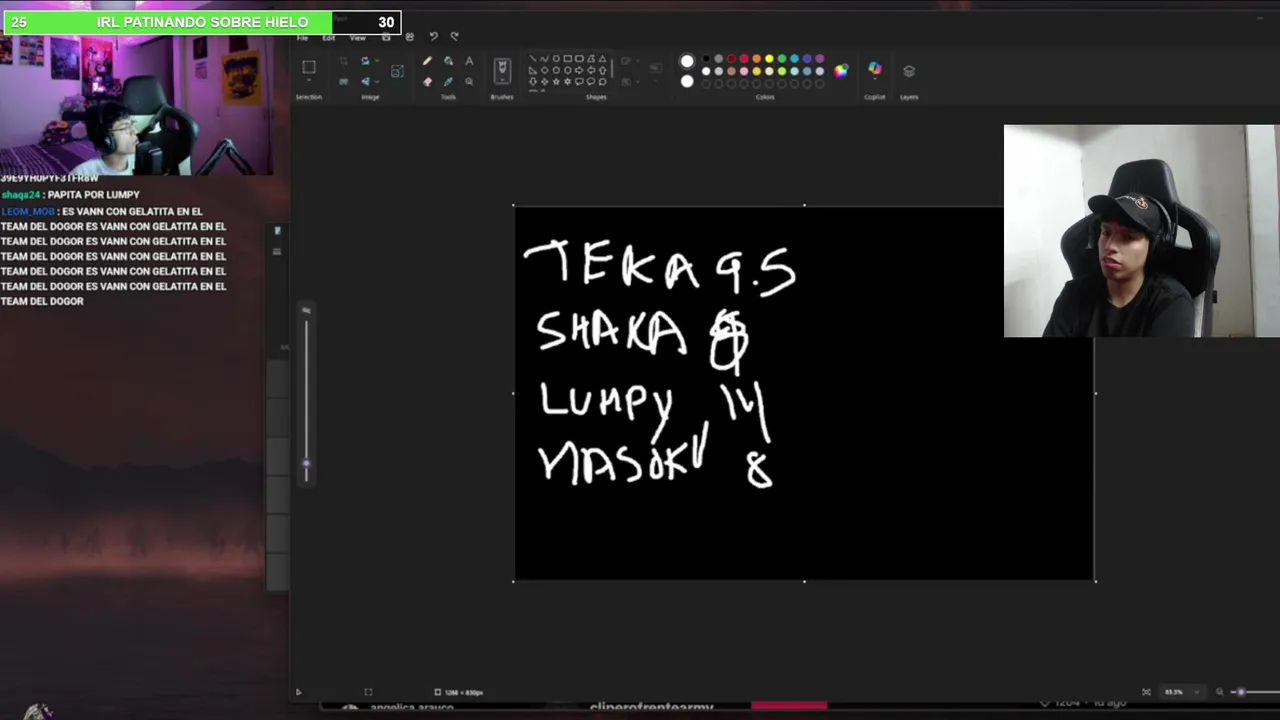Select the Color 2 background circle
The image size is (1280, 720).
click(x=687, y=81)
